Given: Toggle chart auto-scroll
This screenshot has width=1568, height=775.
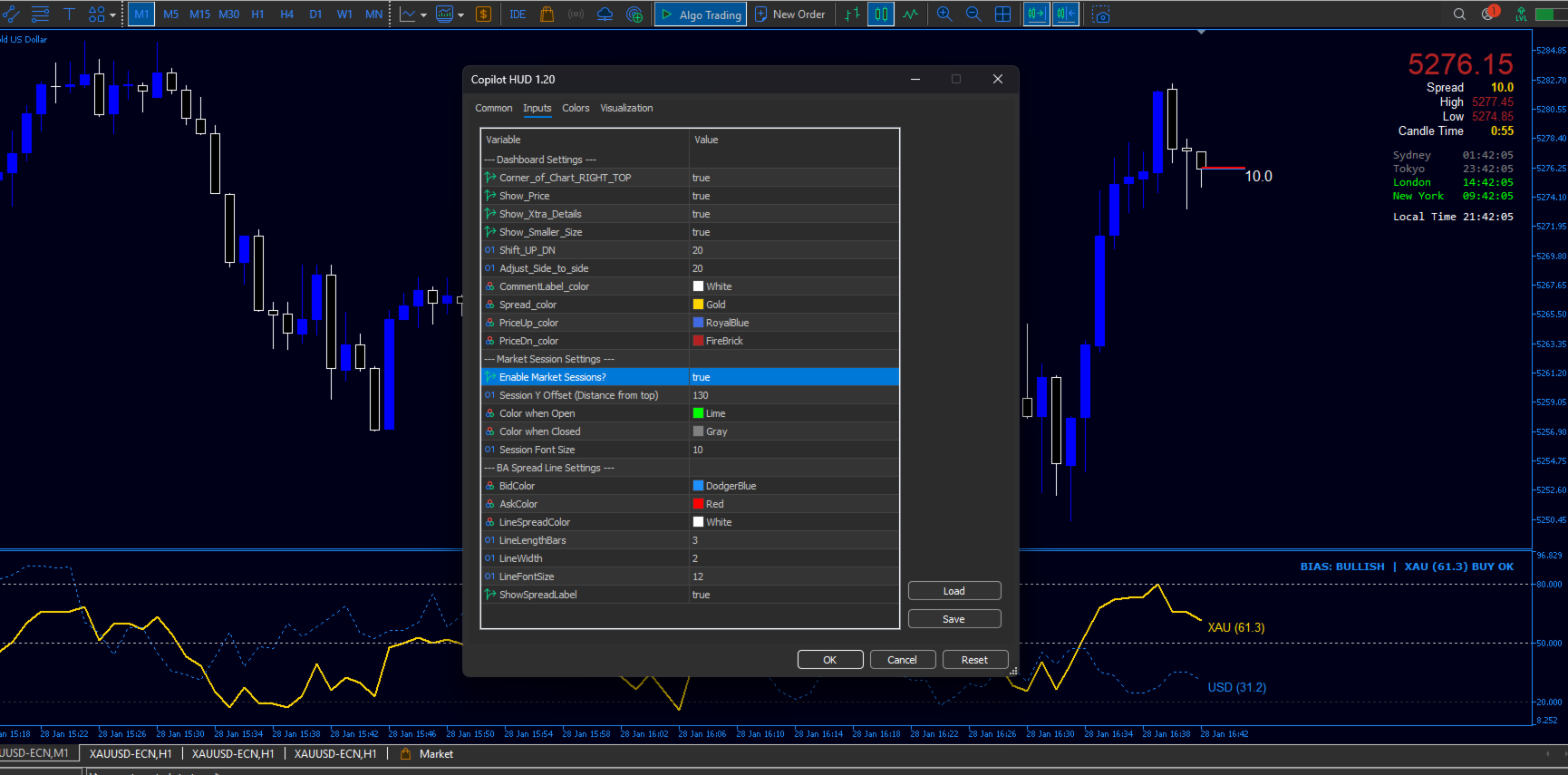Looking at the screenshot, I should [x=1036, y=15].
